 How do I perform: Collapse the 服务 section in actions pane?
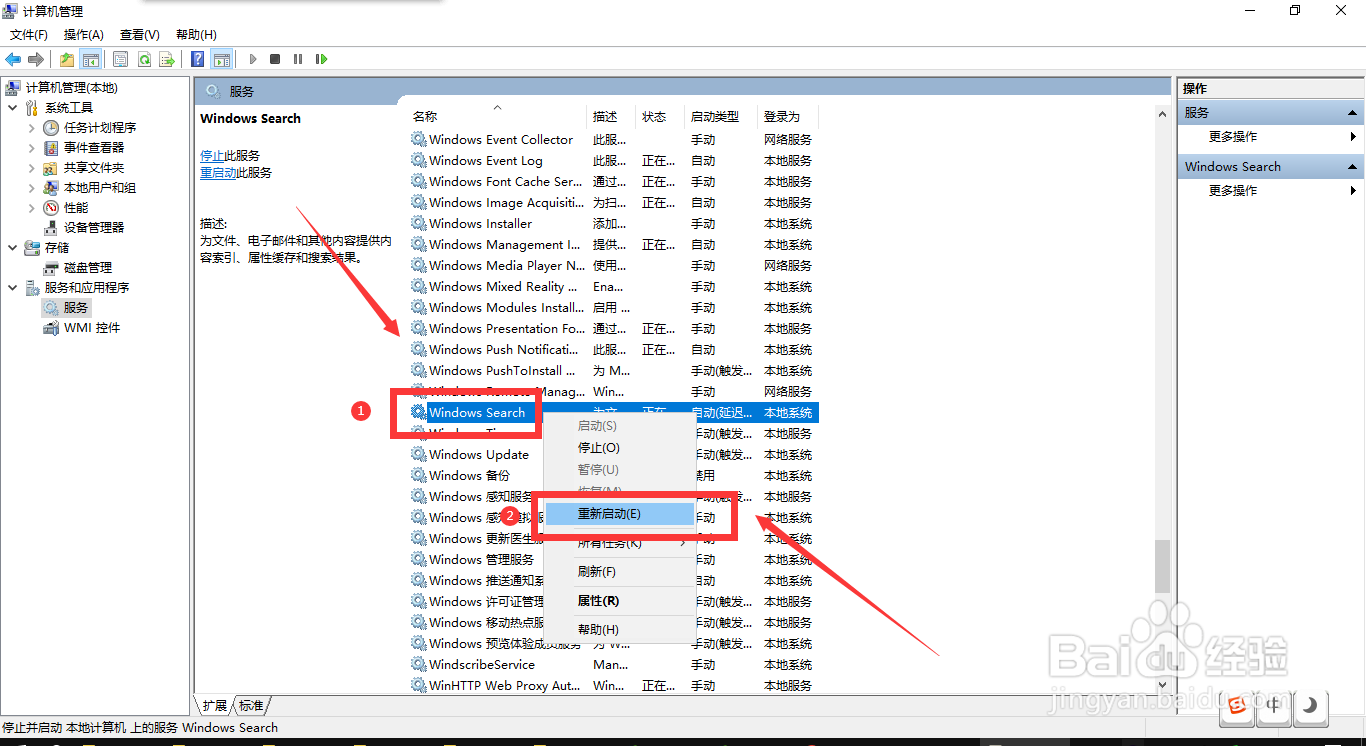[1352, 113]
